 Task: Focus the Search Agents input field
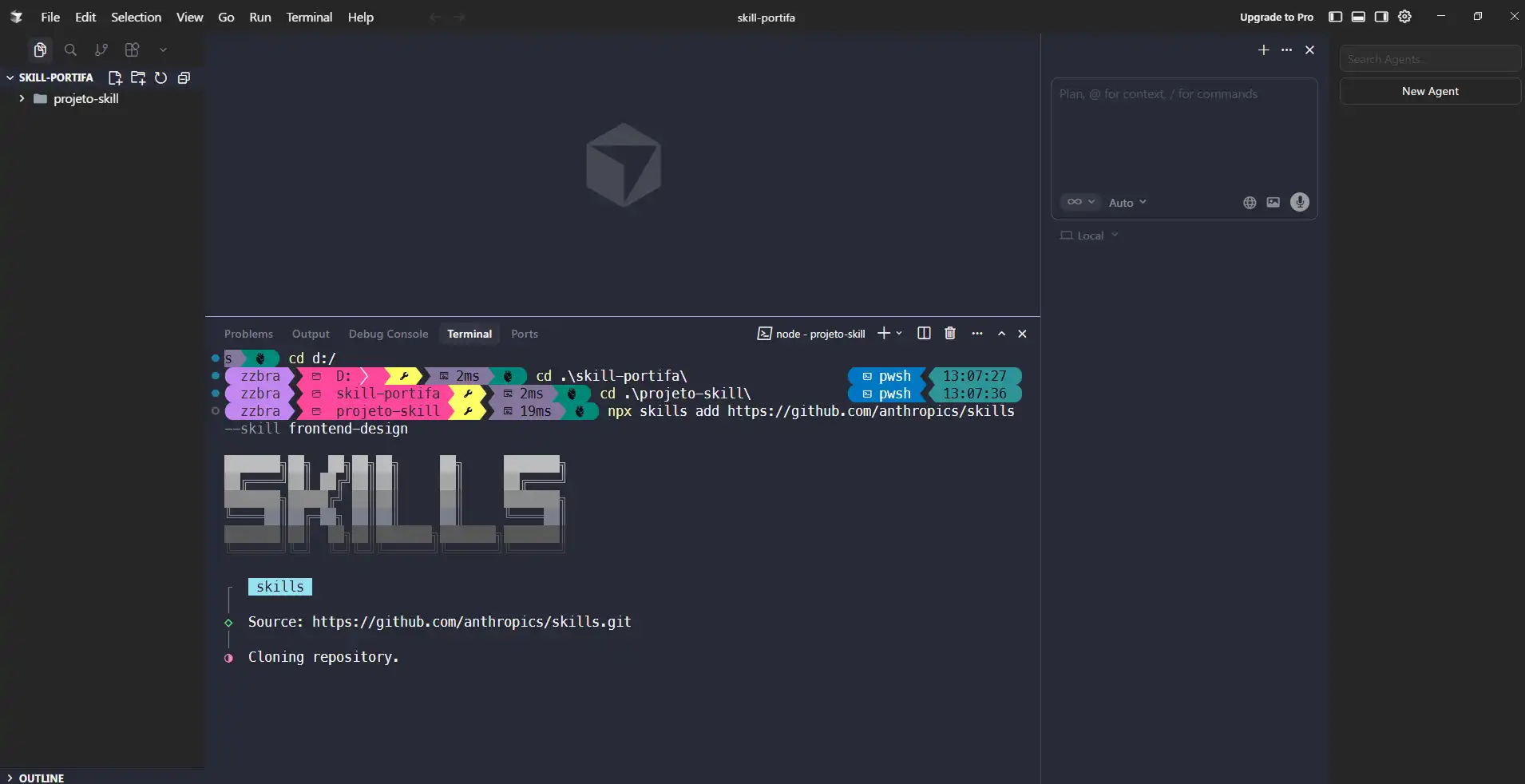click(1429, 59)
